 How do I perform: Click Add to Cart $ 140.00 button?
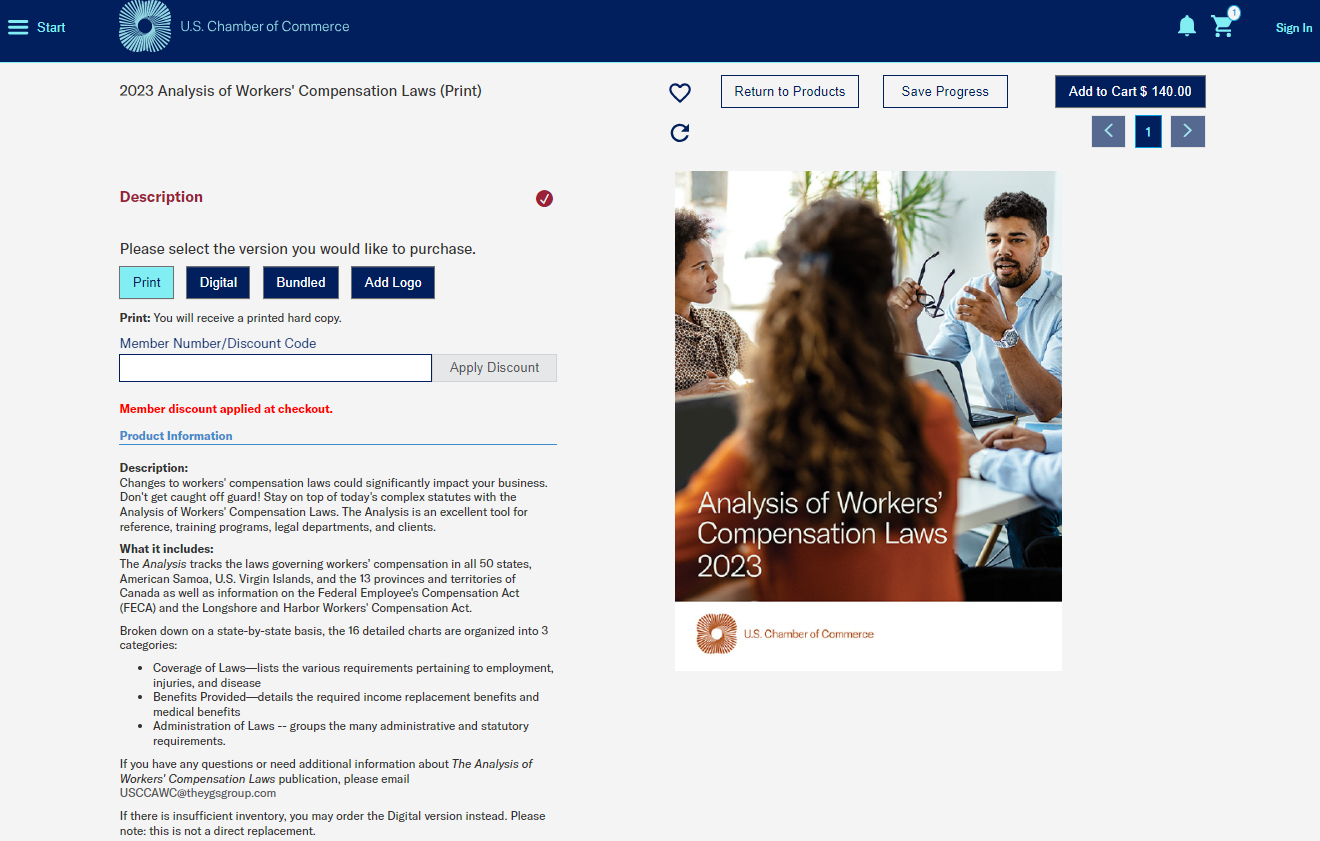click(x=1130, y=91)
